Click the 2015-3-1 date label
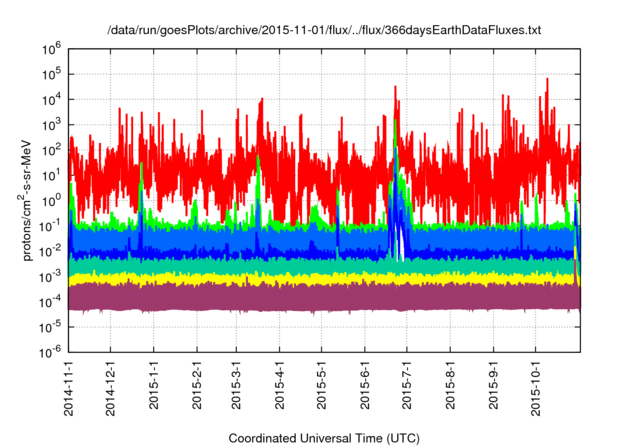640x448 pixels. click(236, 385)
